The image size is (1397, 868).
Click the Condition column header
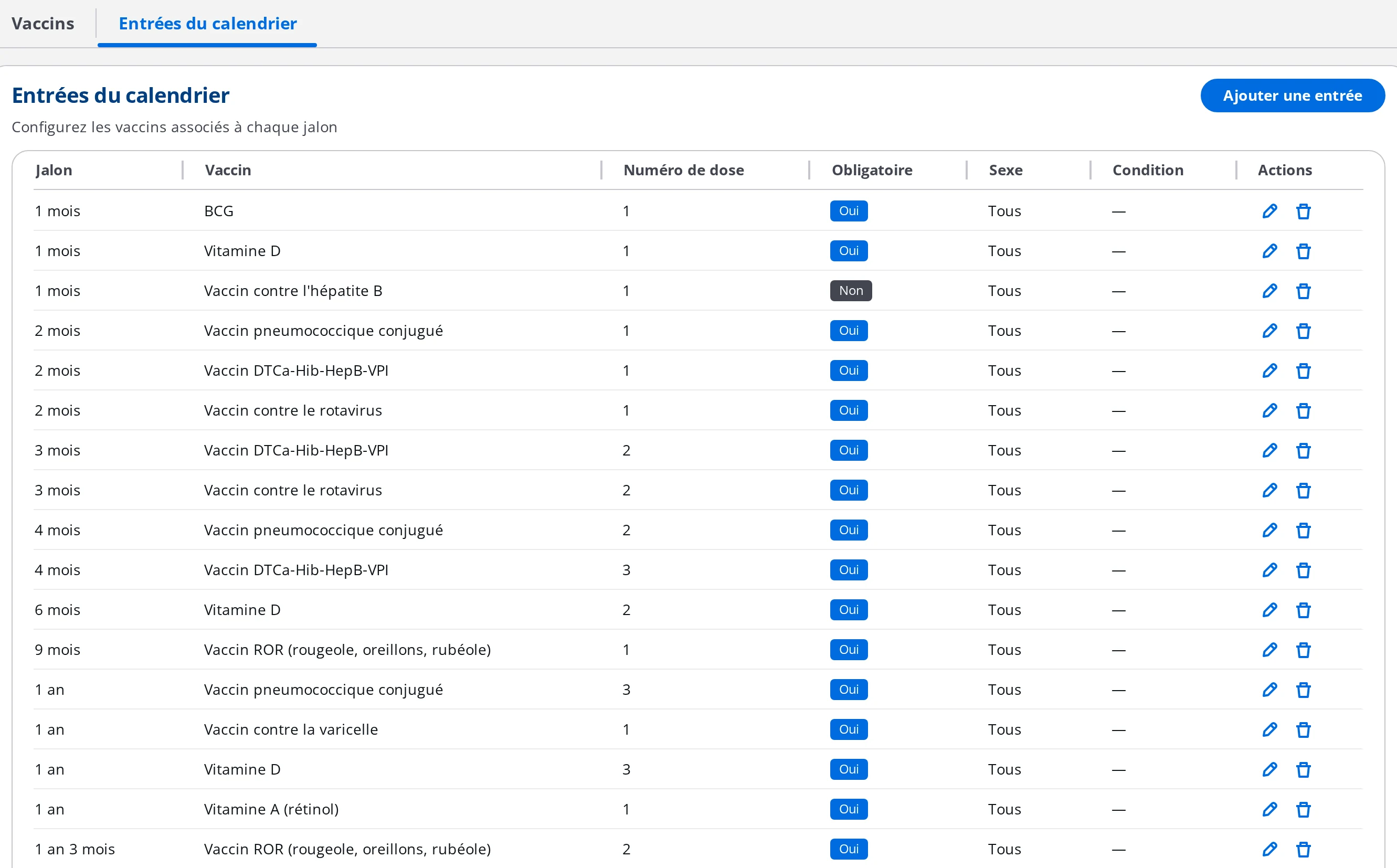1148,170
